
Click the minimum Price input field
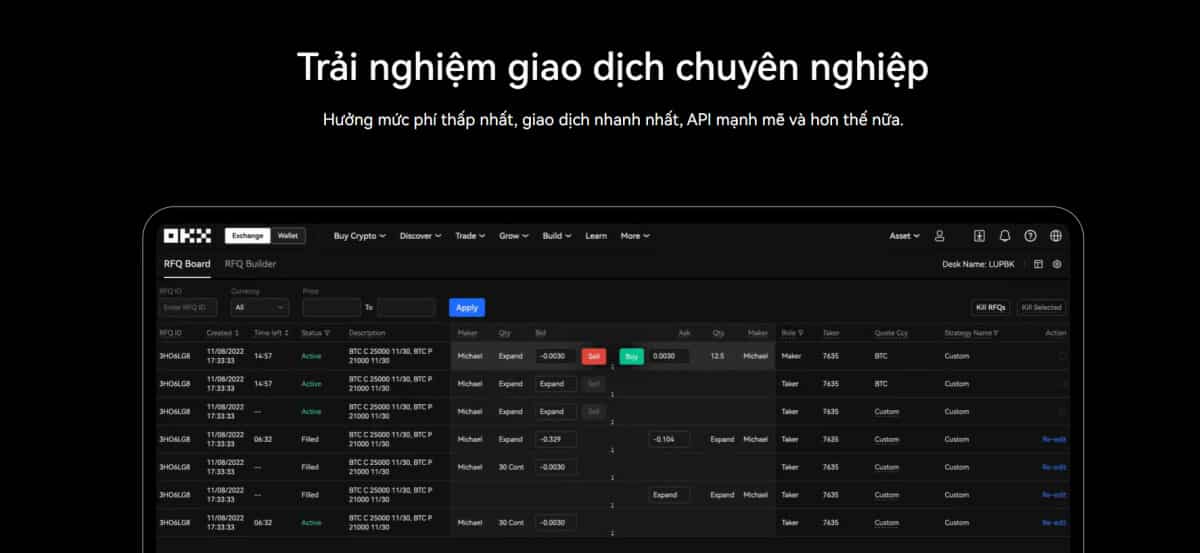pos(331,308)
